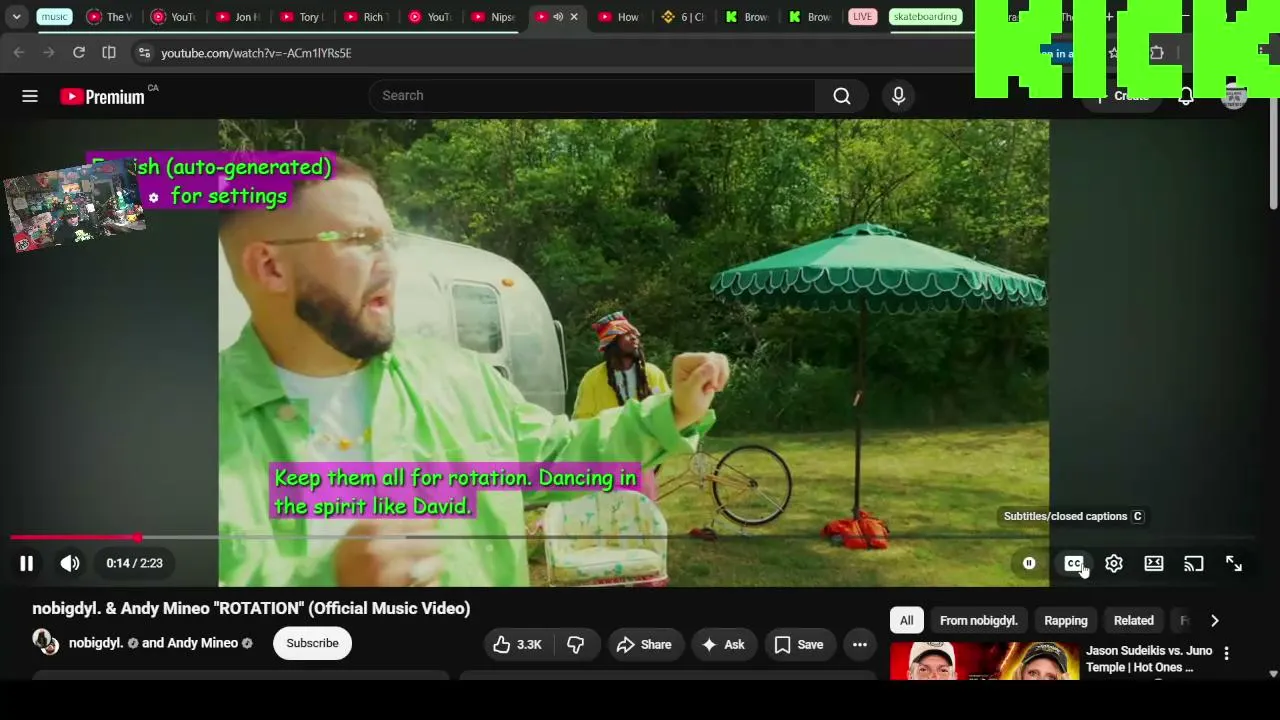Dislike the ROTATION video
Image resolution: width=1280 pixels, height=720 pixels.
click(x=575, y=645)
